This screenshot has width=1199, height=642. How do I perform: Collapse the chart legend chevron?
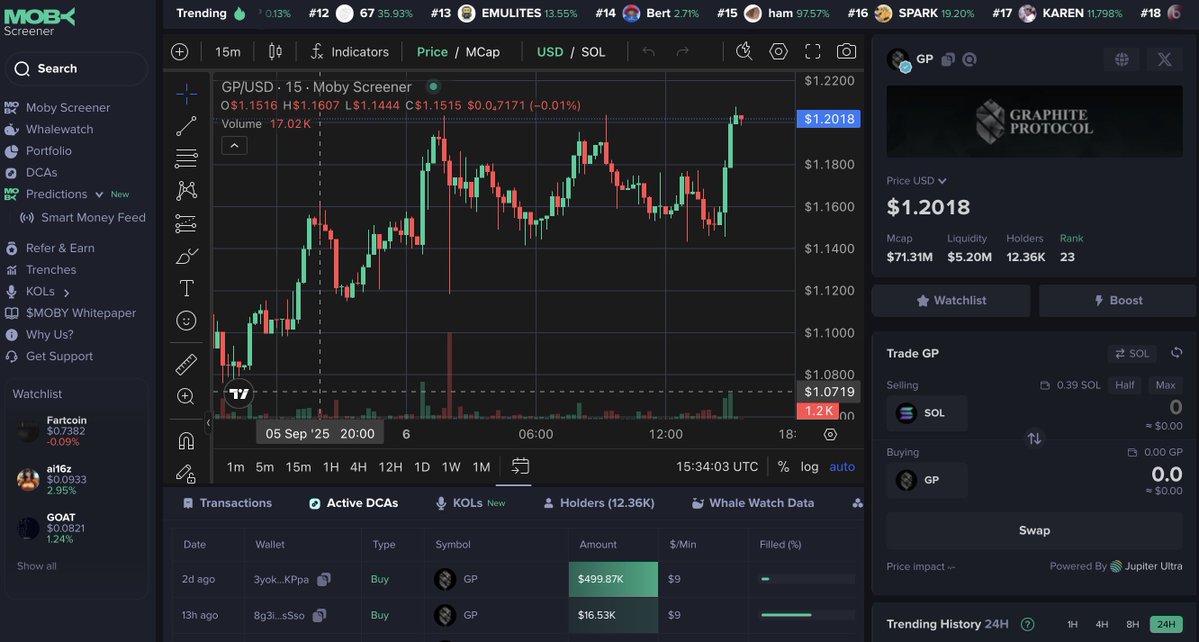(x=235, y=145)
